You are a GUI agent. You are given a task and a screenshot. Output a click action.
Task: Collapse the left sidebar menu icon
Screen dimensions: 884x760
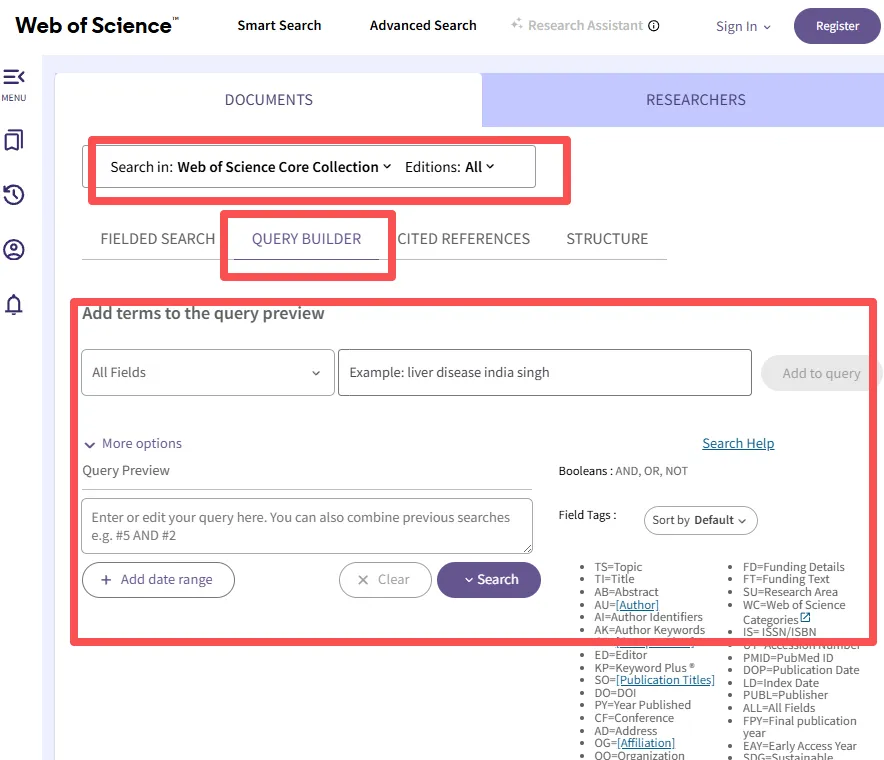pyautogui.click(x=14, y=77)
